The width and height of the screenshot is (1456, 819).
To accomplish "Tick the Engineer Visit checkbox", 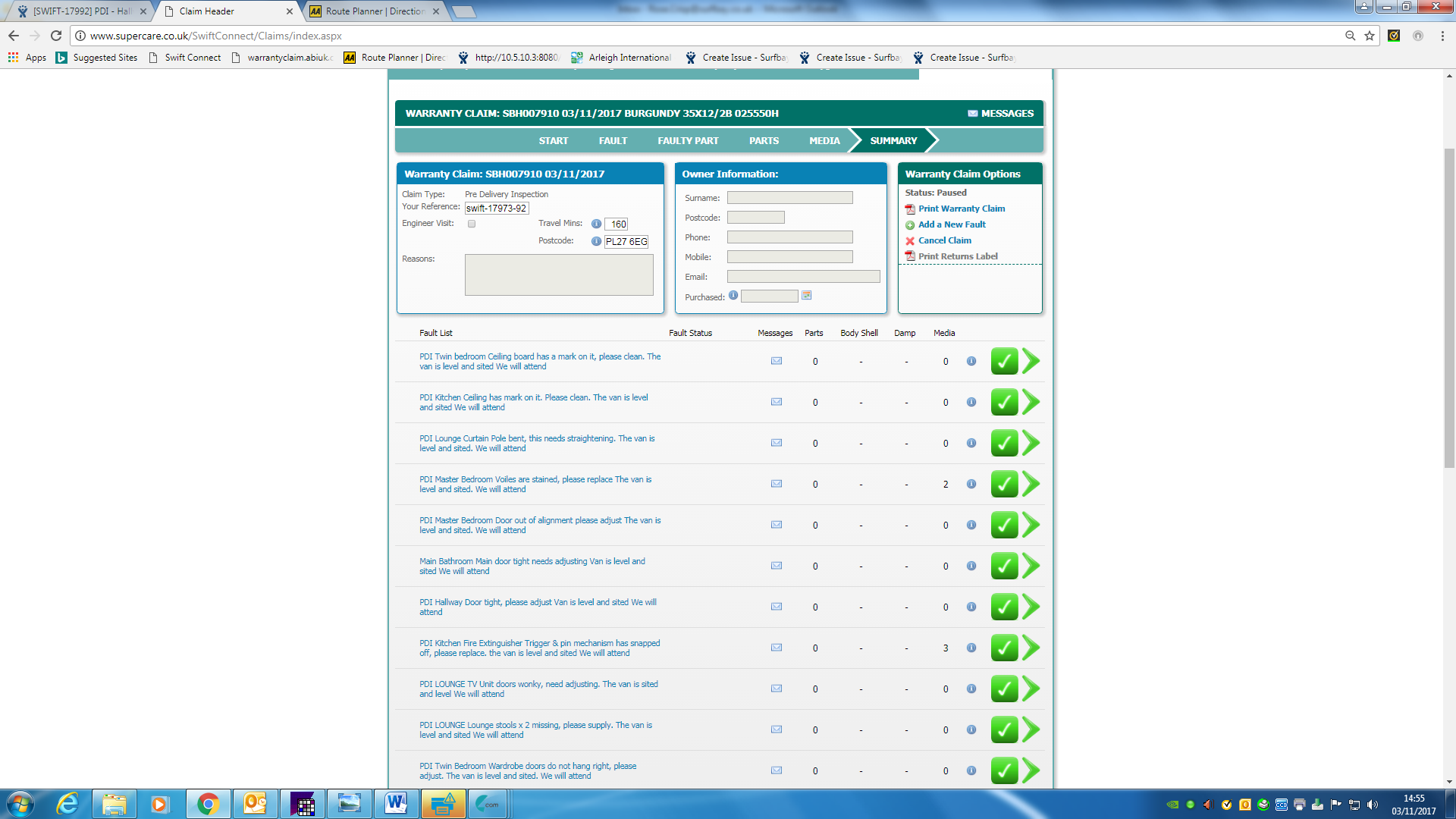I will pos(472,224).
